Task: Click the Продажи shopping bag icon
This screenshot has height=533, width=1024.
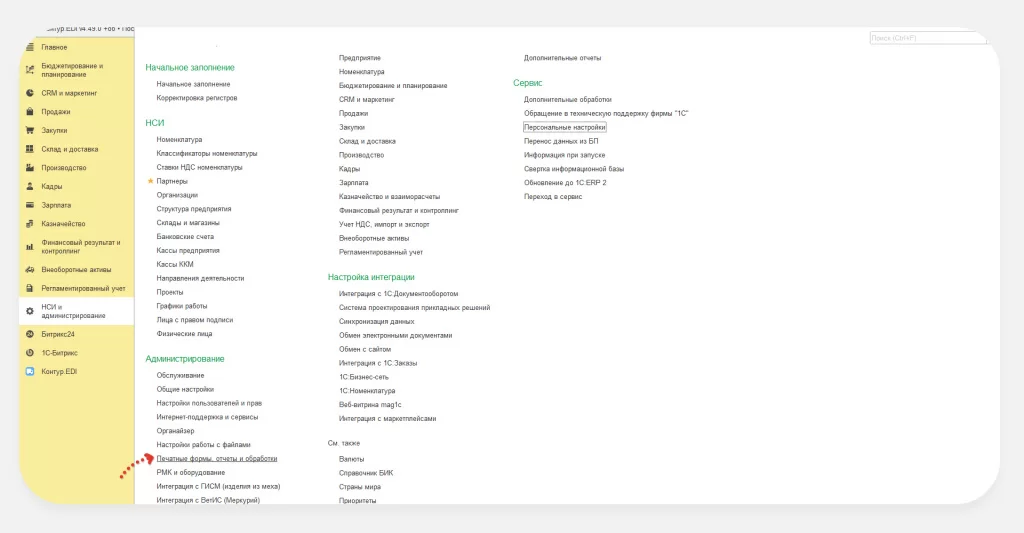Action: tap(30, 112)
